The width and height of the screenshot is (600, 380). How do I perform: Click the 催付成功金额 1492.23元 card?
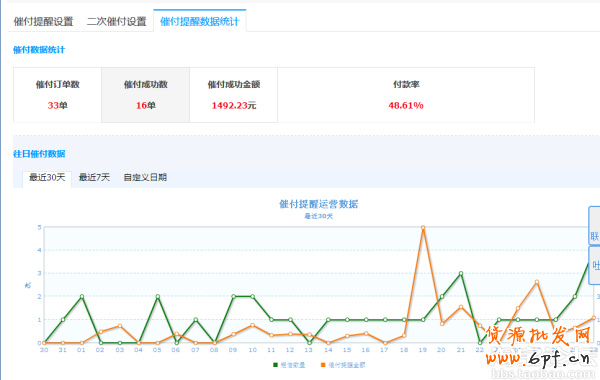(x=233, y=95)
